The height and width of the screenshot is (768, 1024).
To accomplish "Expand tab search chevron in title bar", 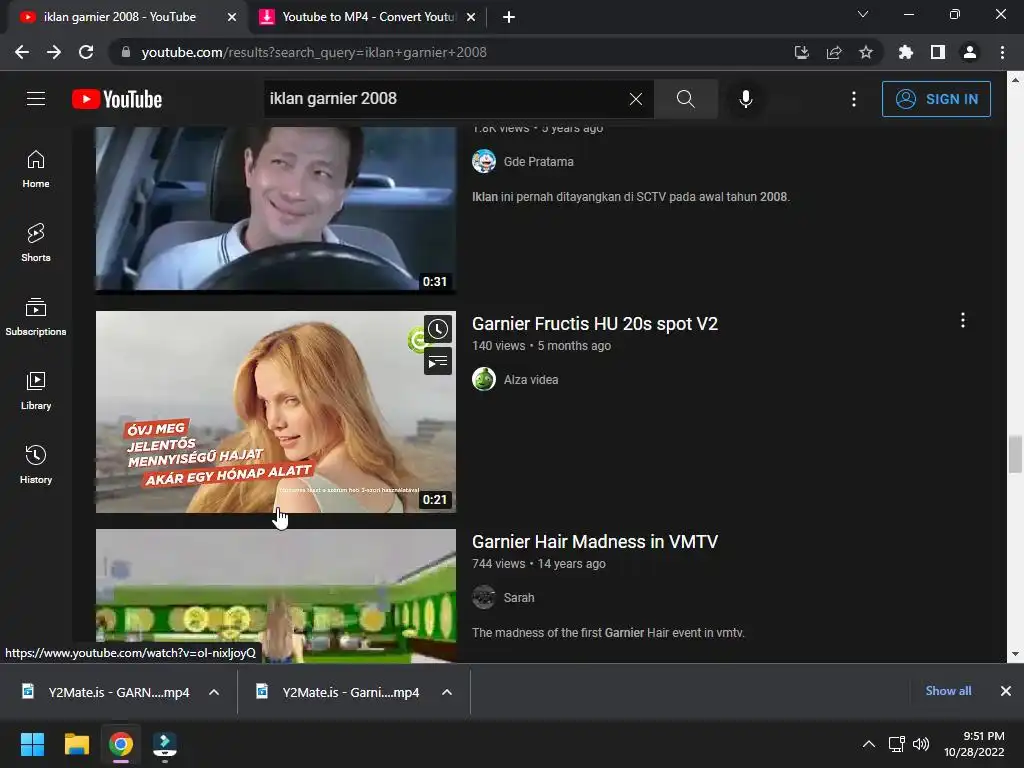I will tap(863, 14).
